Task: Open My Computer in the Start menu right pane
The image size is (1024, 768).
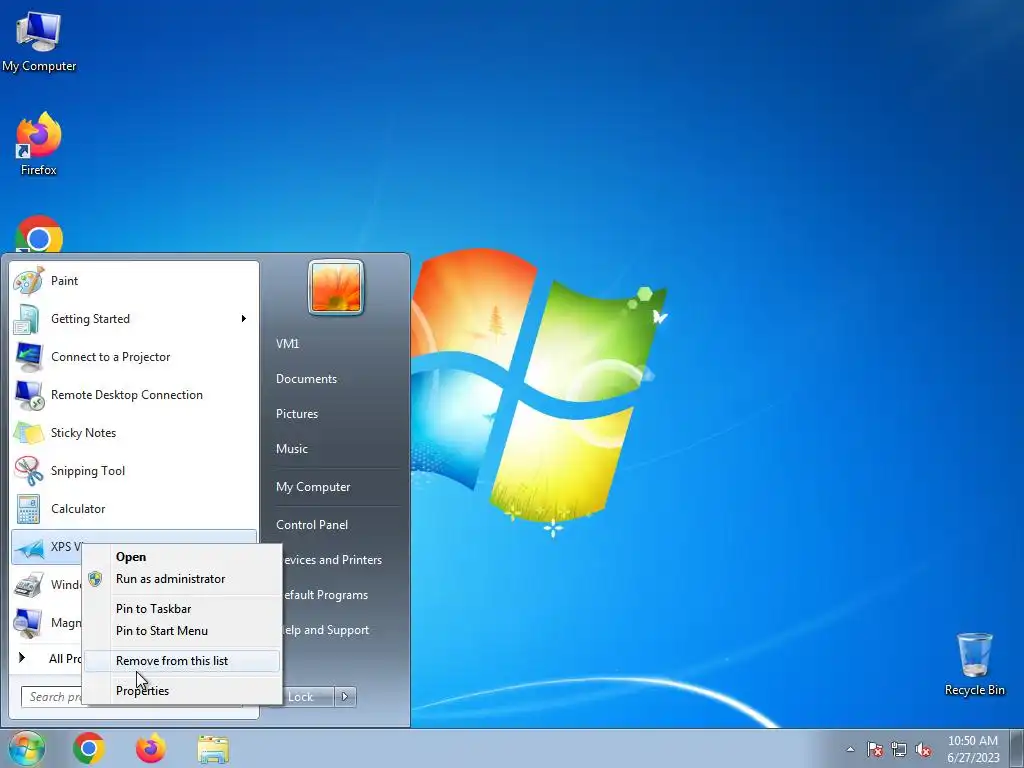Action: pos(313,487)
